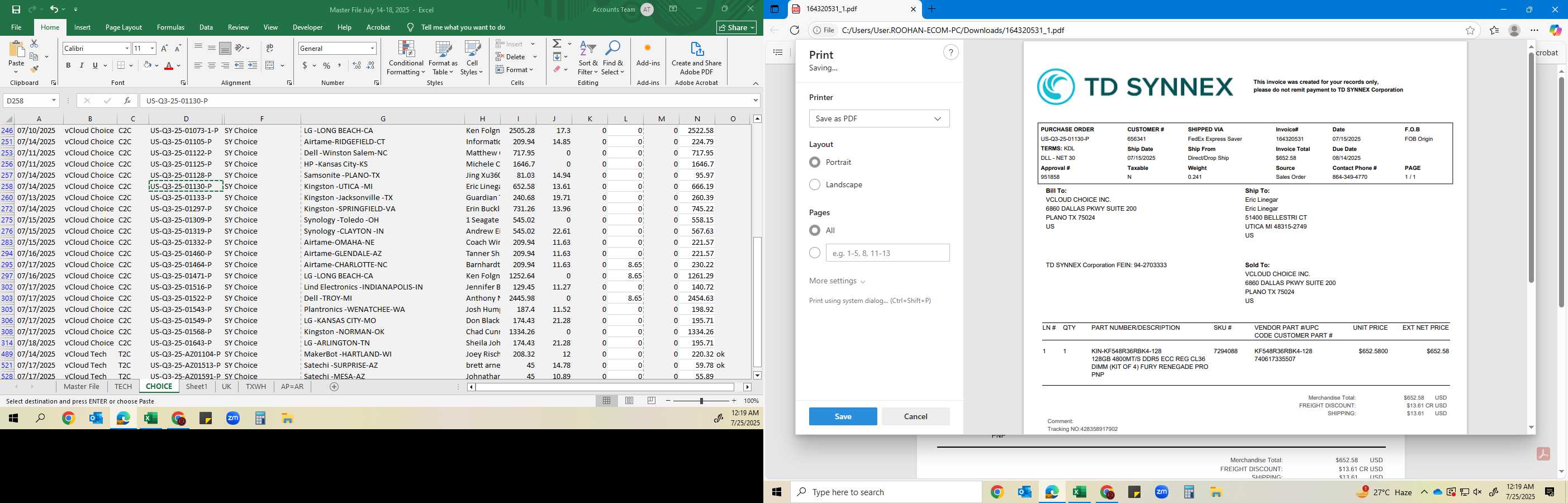Viewport: 1568px width, 503px height.
Task: Switch to the Master File sheet tab
Action: (82, 387)
